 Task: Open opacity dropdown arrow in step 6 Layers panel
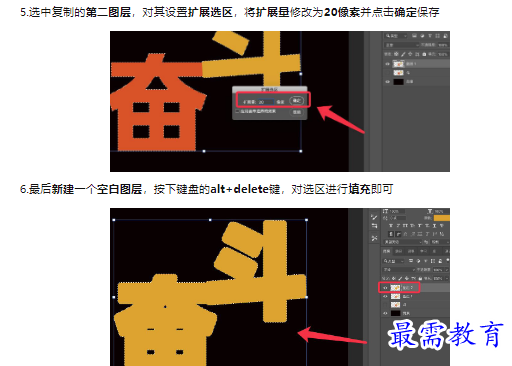[447, 270]
